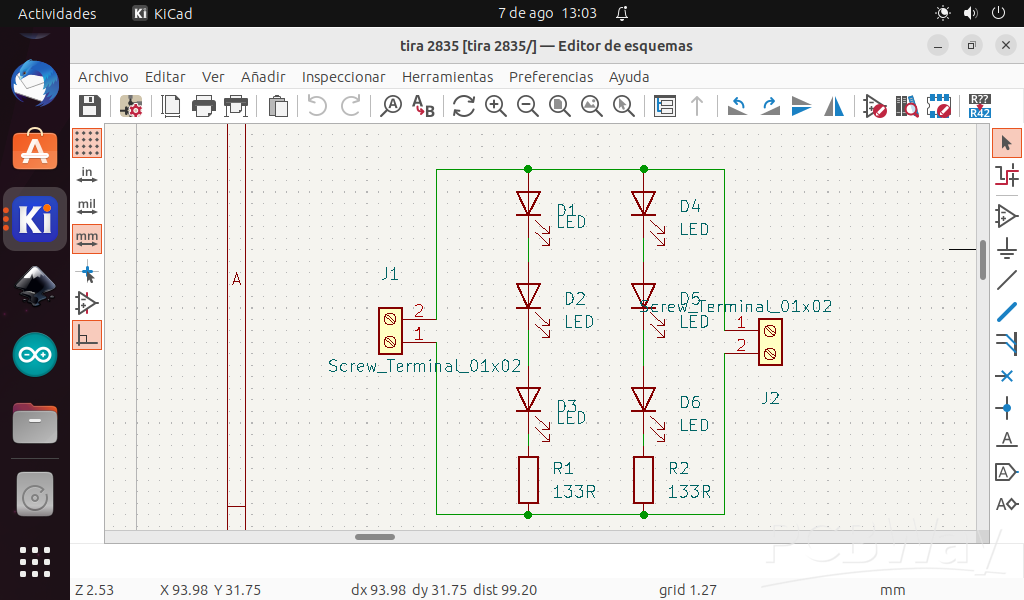
Task: Rotate the selection counter-clockwise
Action: [737, 106]
